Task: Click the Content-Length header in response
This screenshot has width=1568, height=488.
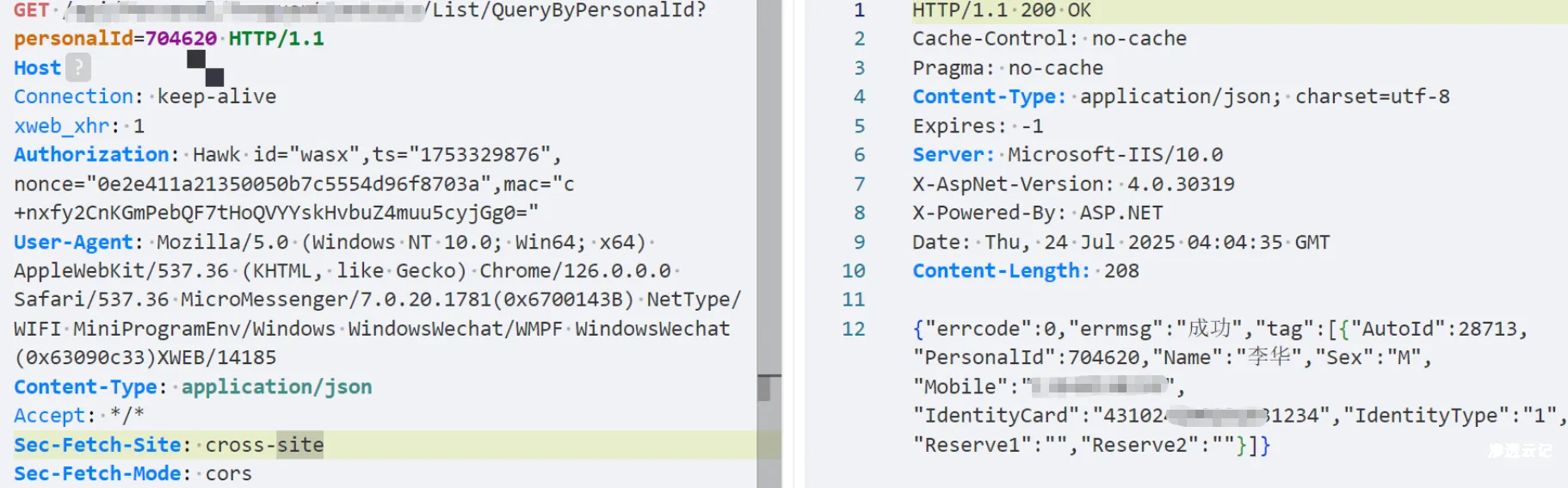Action: pos(1000,271)
